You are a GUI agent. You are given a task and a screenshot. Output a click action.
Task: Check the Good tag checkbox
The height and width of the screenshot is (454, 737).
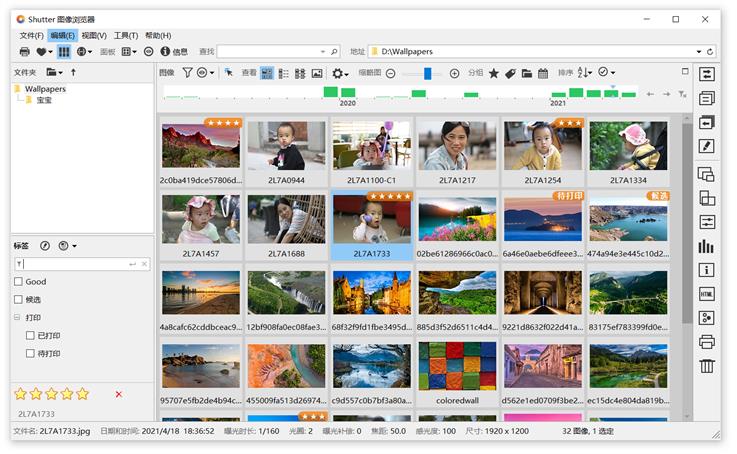pos(18,282)
